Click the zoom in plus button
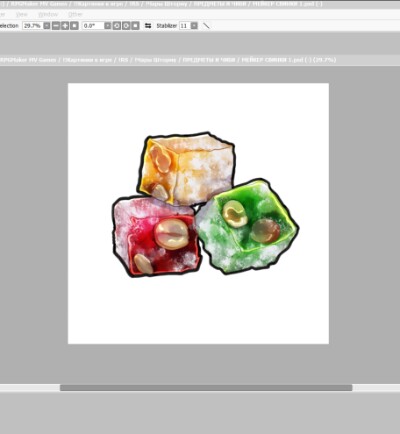 point(65,26)
